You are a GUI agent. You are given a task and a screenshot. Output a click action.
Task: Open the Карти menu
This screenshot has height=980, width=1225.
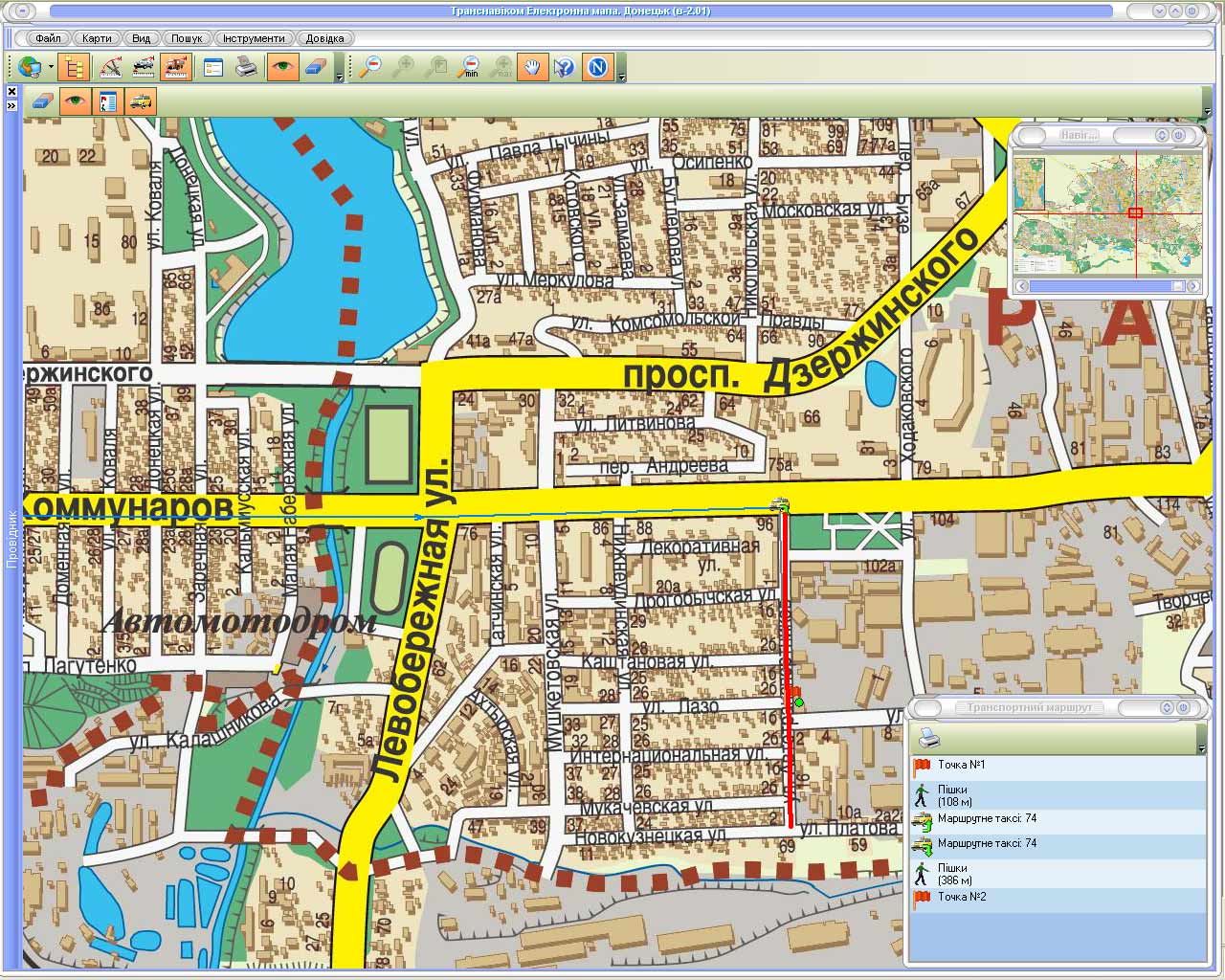97,38
